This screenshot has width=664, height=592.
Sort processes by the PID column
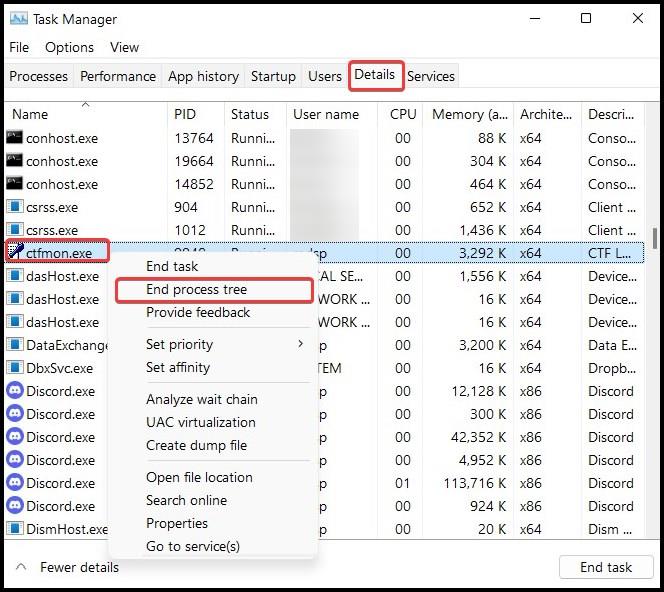pyautogui.click(x=185, y=115)
